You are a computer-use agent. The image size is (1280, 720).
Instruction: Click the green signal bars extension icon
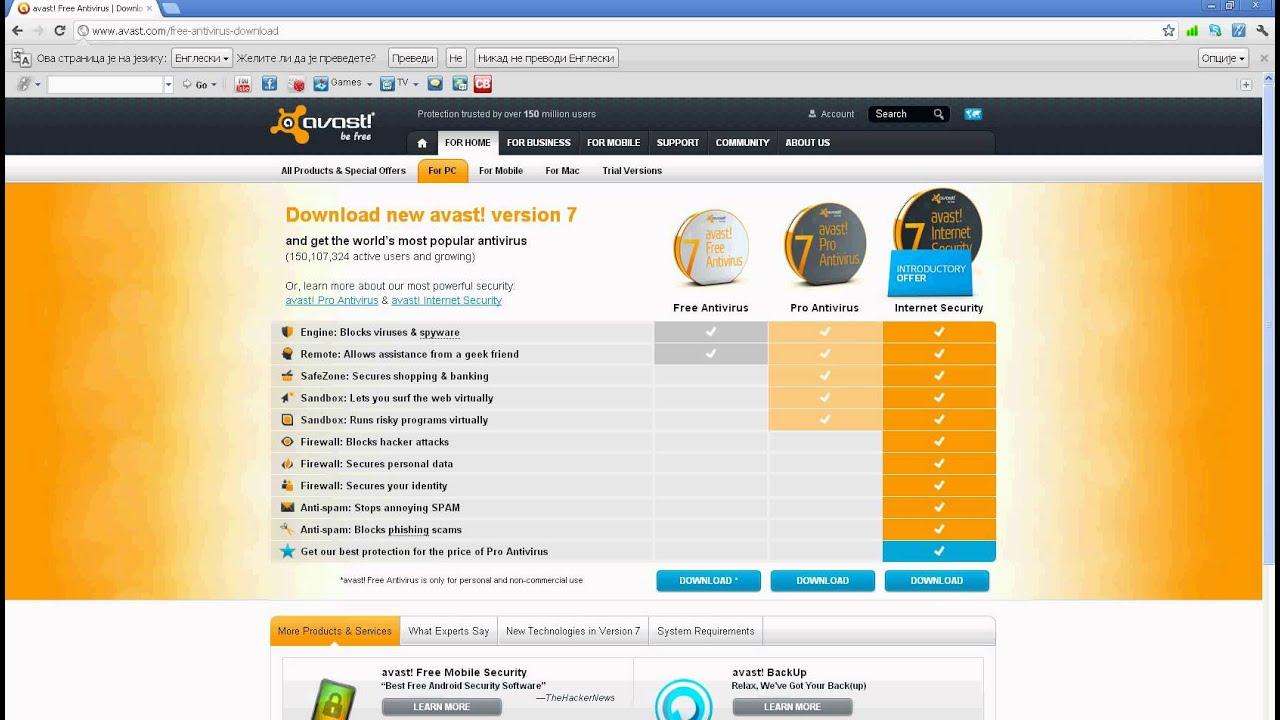click(1192, 31)
